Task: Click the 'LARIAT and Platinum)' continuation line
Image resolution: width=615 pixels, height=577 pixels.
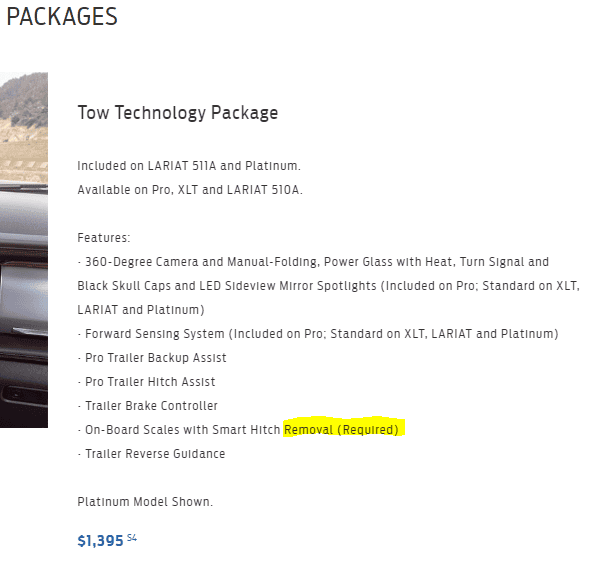Action: point(141,310)
